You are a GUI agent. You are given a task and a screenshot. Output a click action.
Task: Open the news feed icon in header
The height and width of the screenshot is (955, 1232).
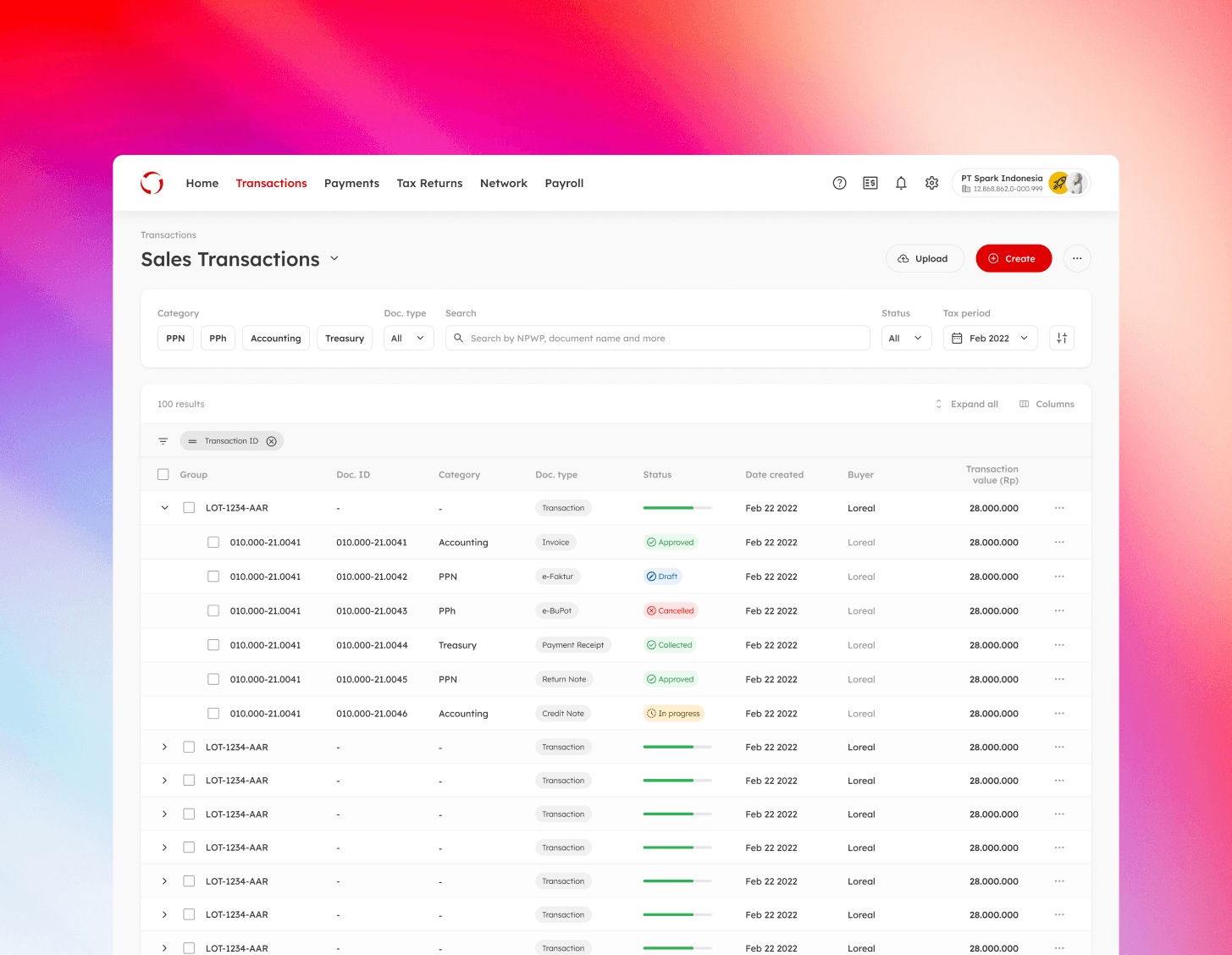pyautogui.click(x=870, y=183)
